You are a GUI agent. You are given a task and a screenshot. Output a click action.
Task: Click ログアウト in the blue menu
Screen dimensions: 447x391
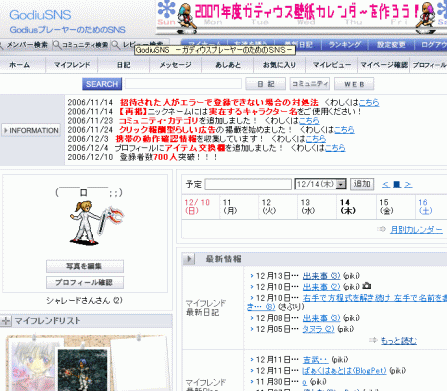(433, 44)
